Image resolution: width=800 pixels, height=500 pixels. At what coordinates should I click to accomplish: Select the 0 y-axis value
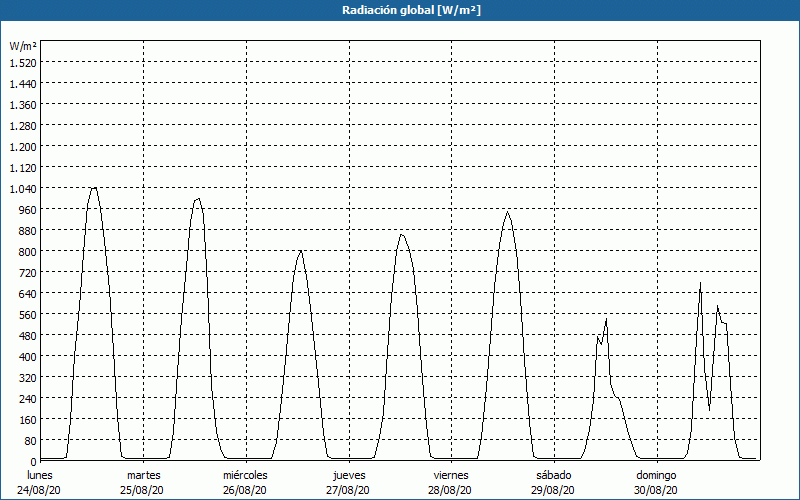point(34,461)
